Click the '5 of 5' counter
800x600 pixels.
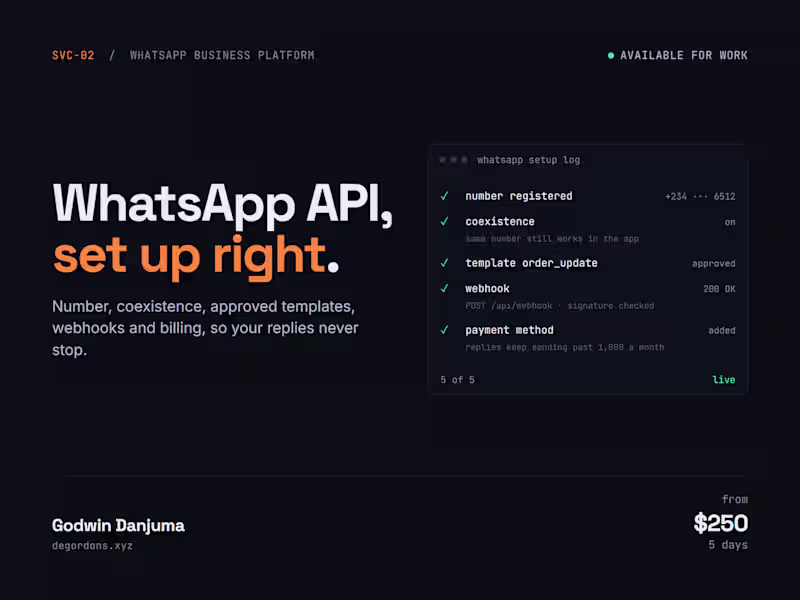pyautogui.click(x=458, y=380)
